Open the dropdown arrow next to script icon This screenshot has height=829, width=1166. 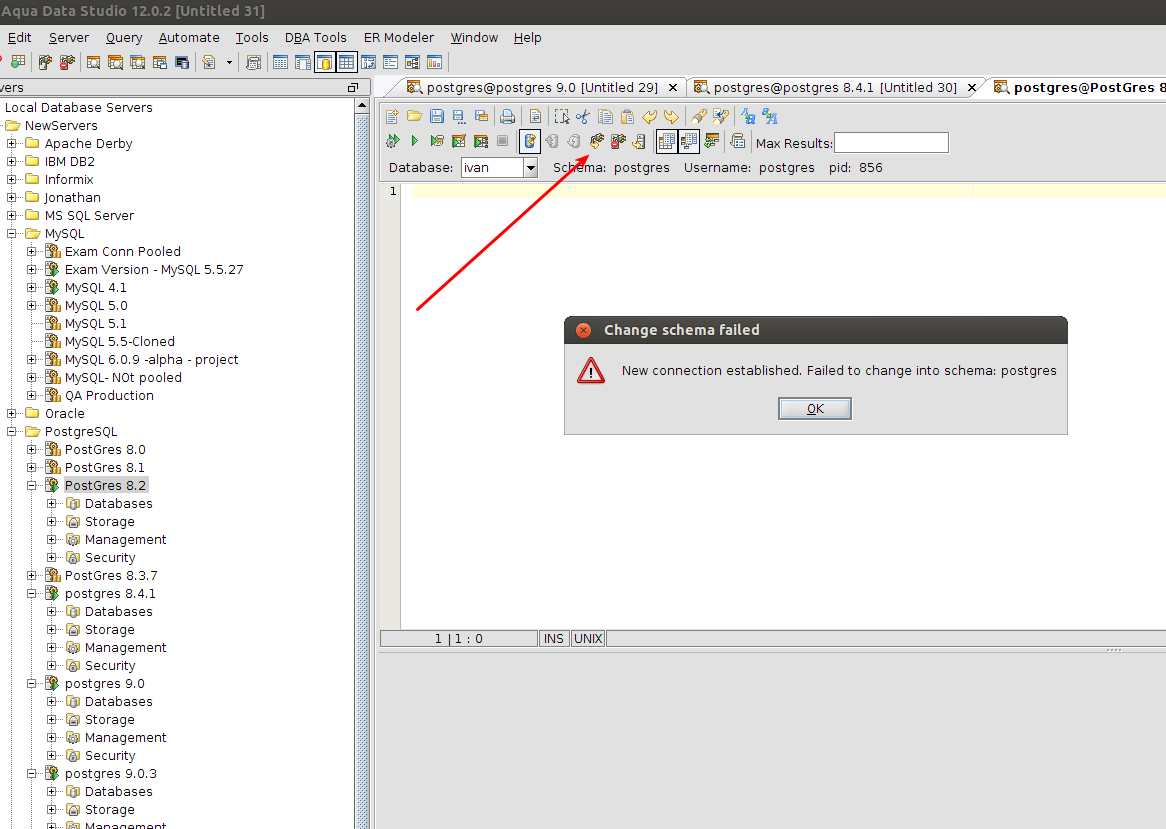click(x=229, y=62)
